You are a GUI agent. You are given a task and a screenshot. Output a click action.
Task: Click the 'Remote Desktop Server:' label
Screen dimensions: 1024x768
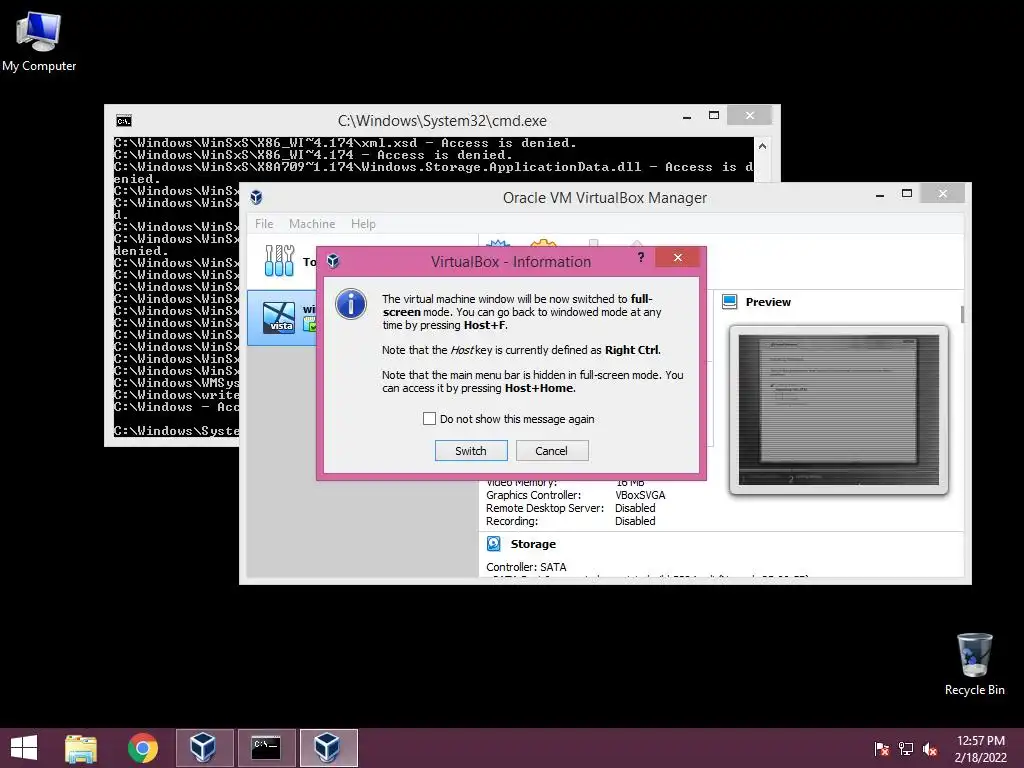(x=545, y=508)
